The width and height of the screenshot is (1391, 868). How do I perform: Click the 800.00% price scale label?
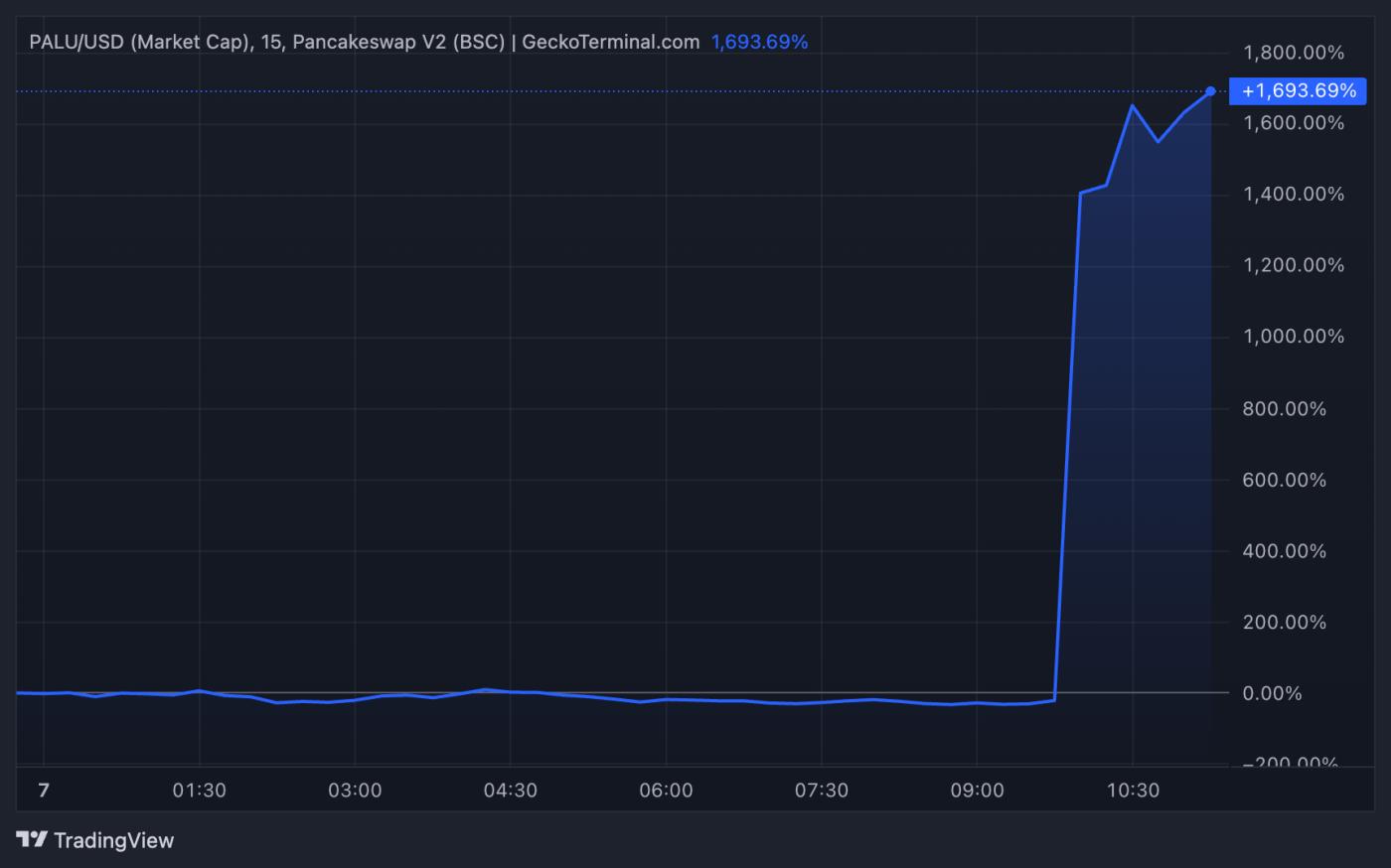(1285, 409)
